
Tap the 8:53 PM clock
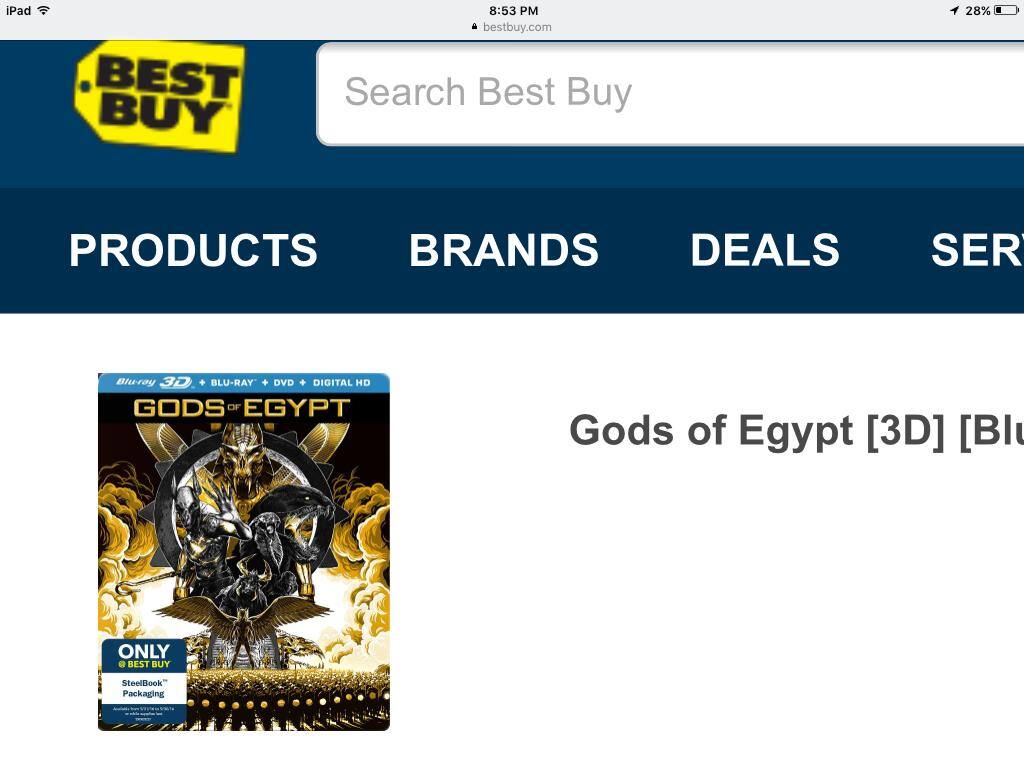pos(513,10)
